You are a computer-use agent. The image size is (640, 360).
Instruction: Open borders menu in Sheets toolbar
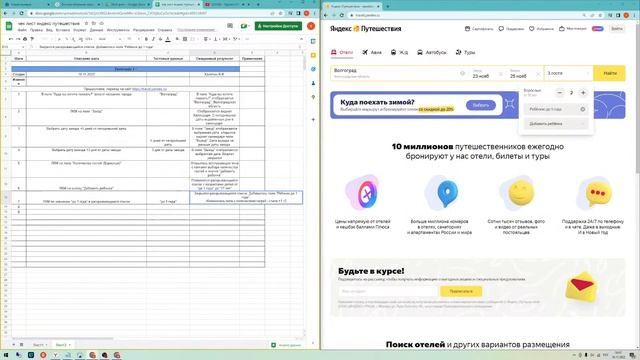pos(185,39)
